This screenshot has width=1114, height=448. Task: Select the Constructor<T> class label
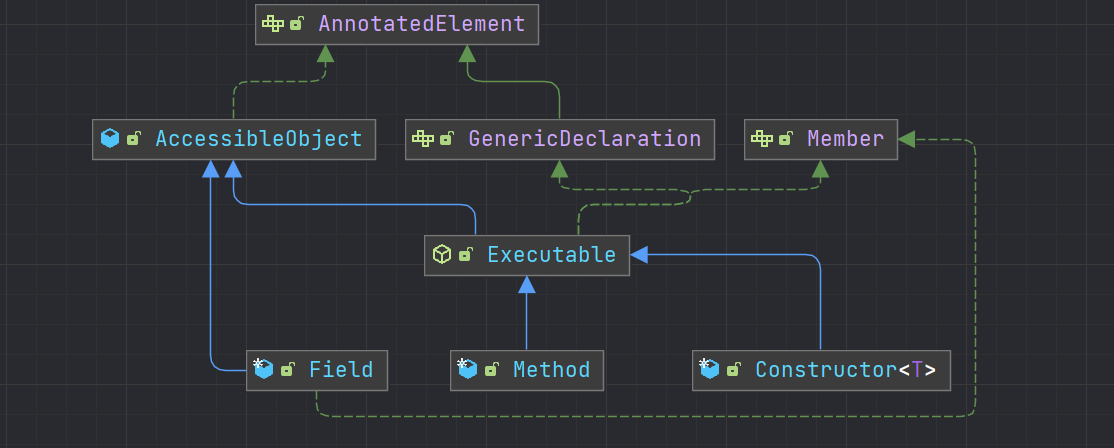(845, 370)
